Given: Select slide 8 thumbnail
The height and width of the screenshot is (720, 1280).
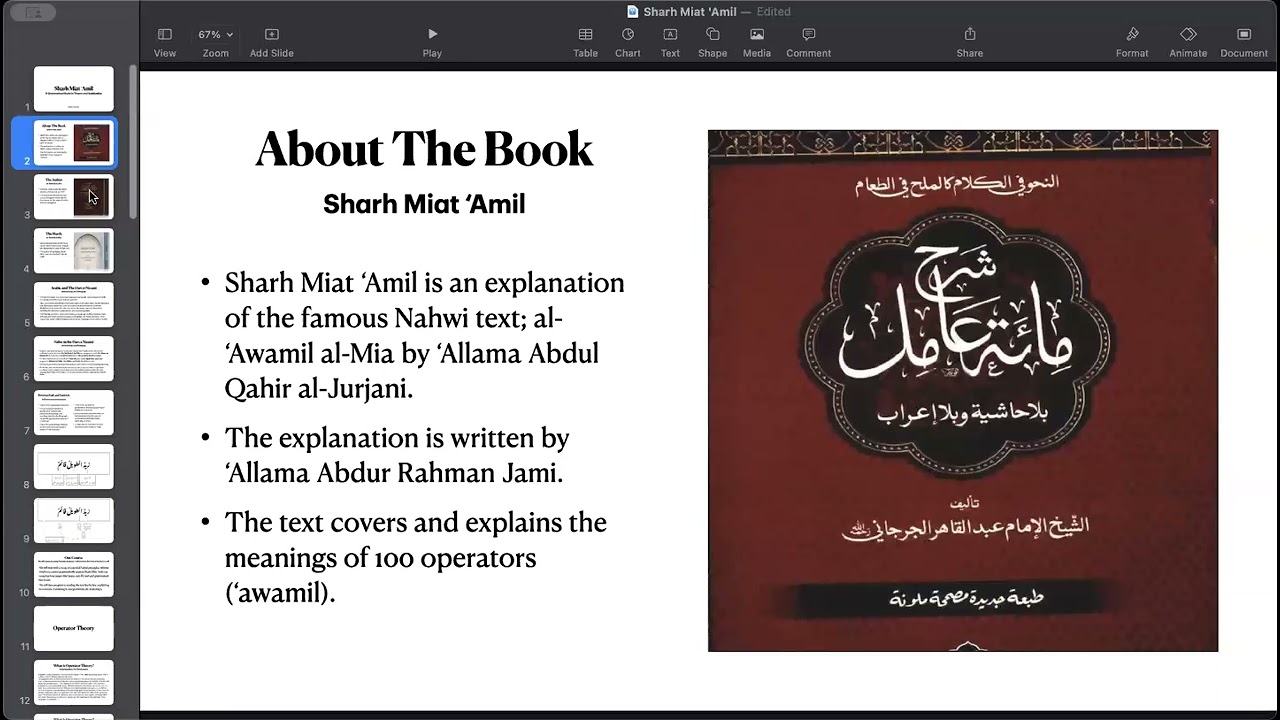Looking at the screenshot, I should tap(74, 466).
